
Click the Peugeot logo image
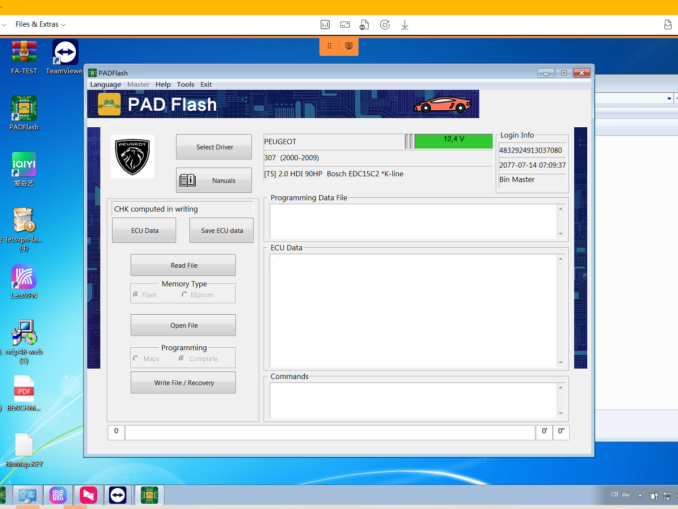[x=132, y=156]
